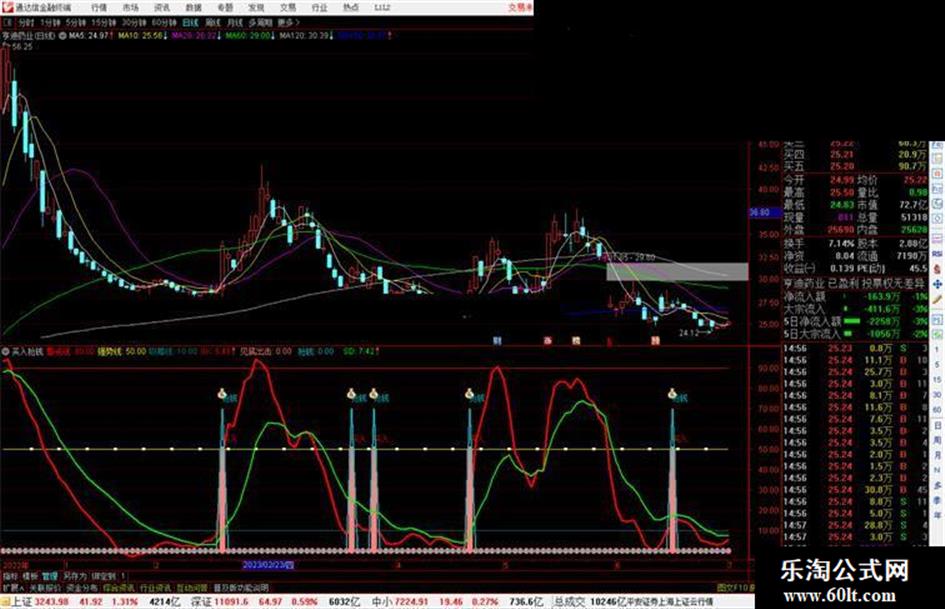
Task: Open the 多周期 view
Action: point(260,22)
